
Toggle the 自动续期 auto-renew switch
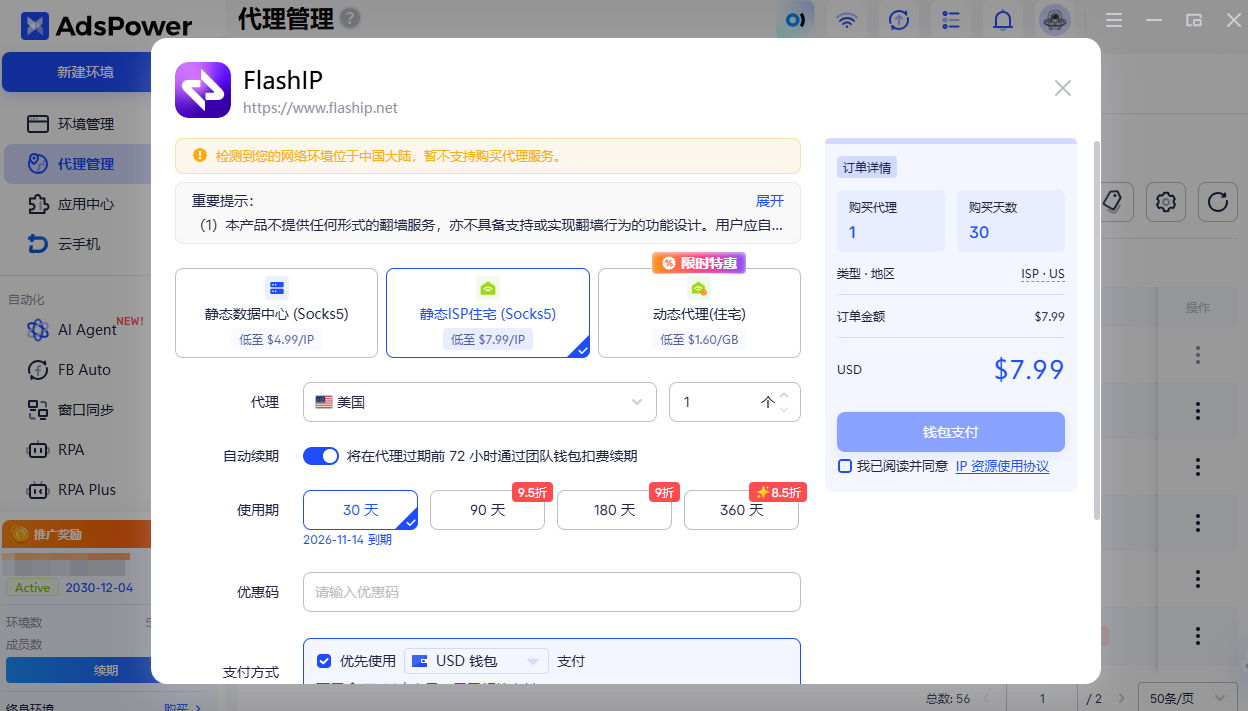tap(321, 456)
